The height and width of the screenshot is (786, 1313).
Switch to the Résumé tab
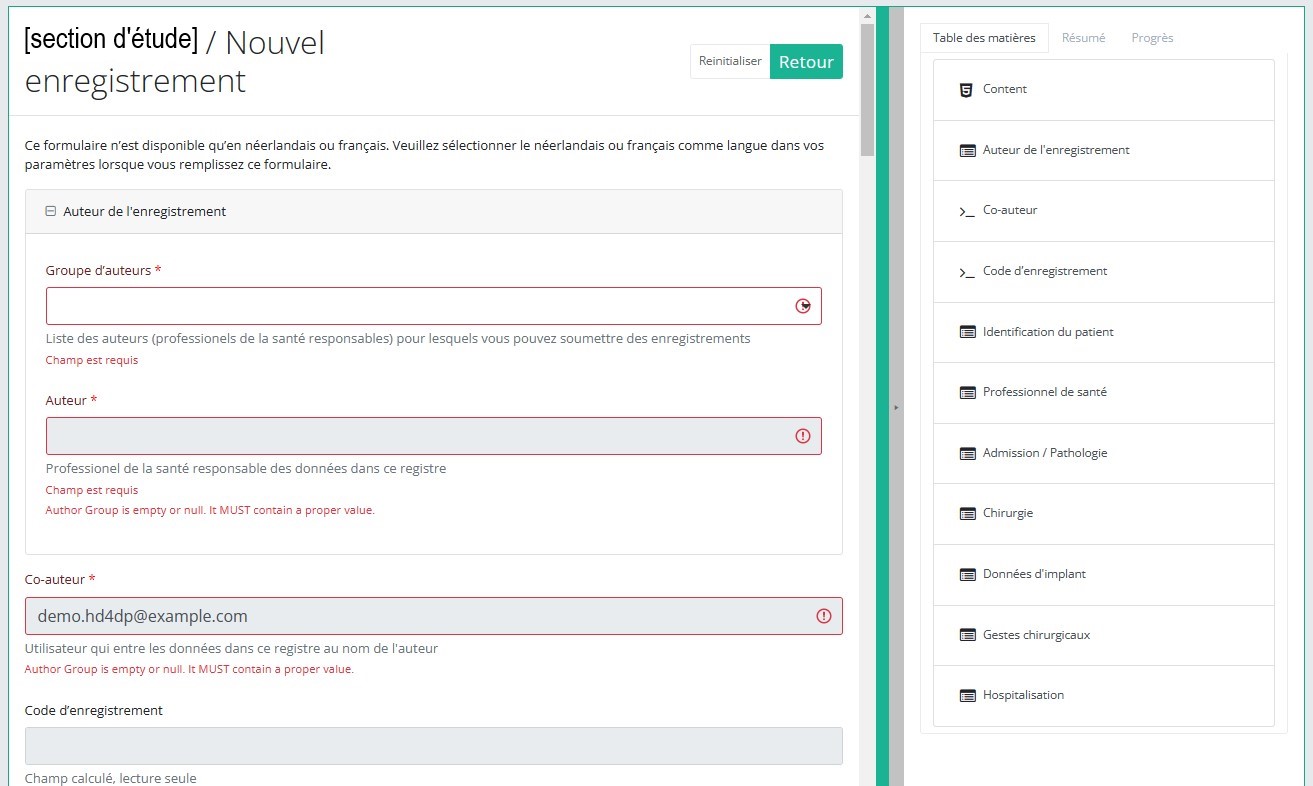tap(1083, 38)
